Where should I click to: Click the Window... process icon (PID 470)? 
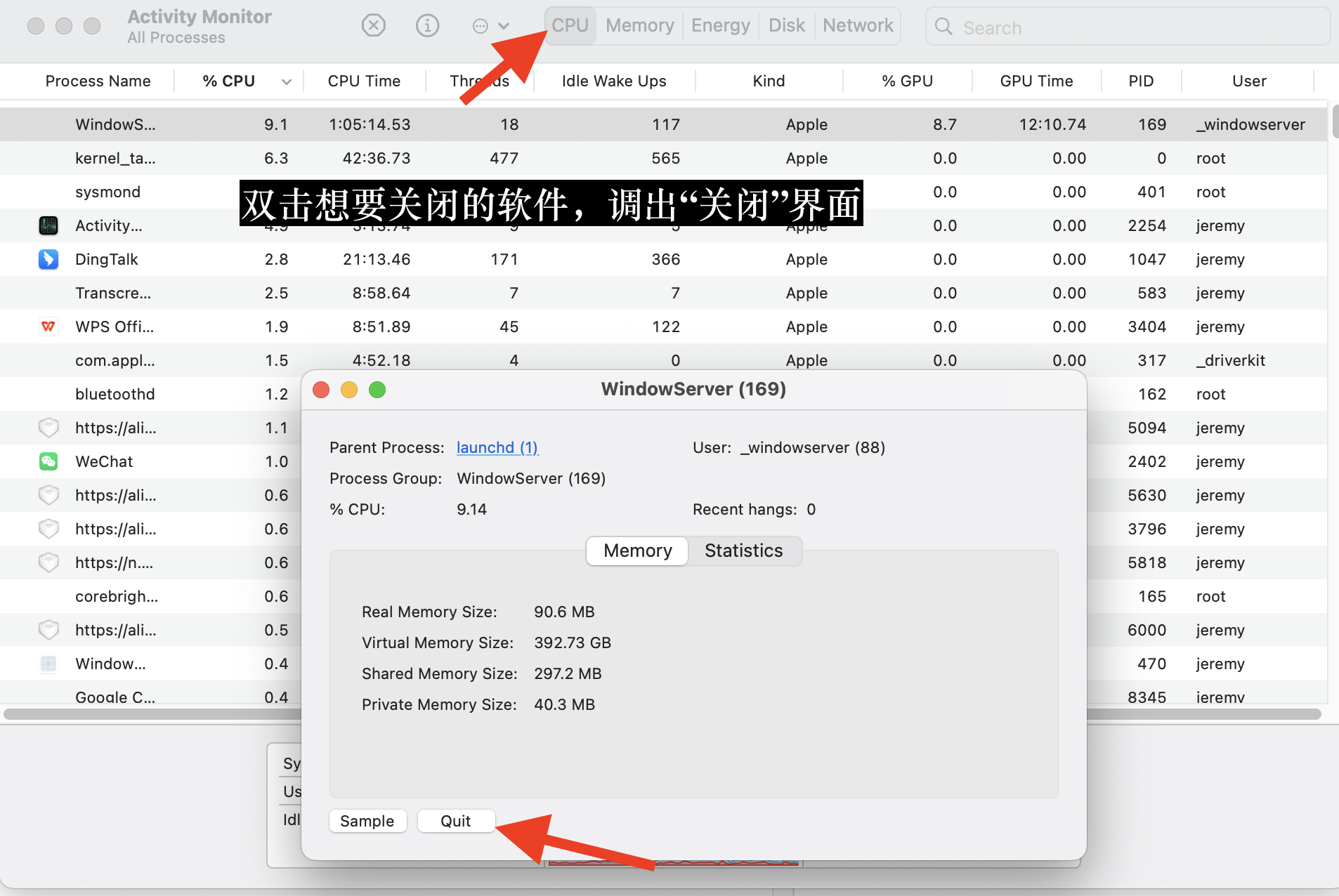tap(48, 664)
